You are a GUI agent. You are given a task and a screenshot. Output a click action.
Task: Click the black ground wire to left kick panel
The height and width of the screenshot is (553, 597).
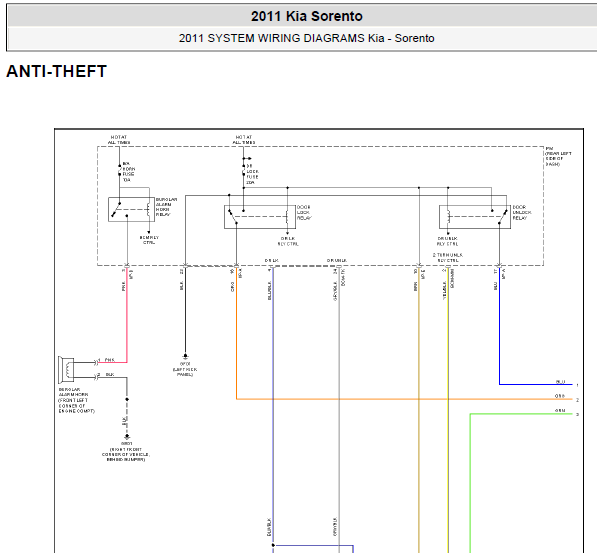185,311
